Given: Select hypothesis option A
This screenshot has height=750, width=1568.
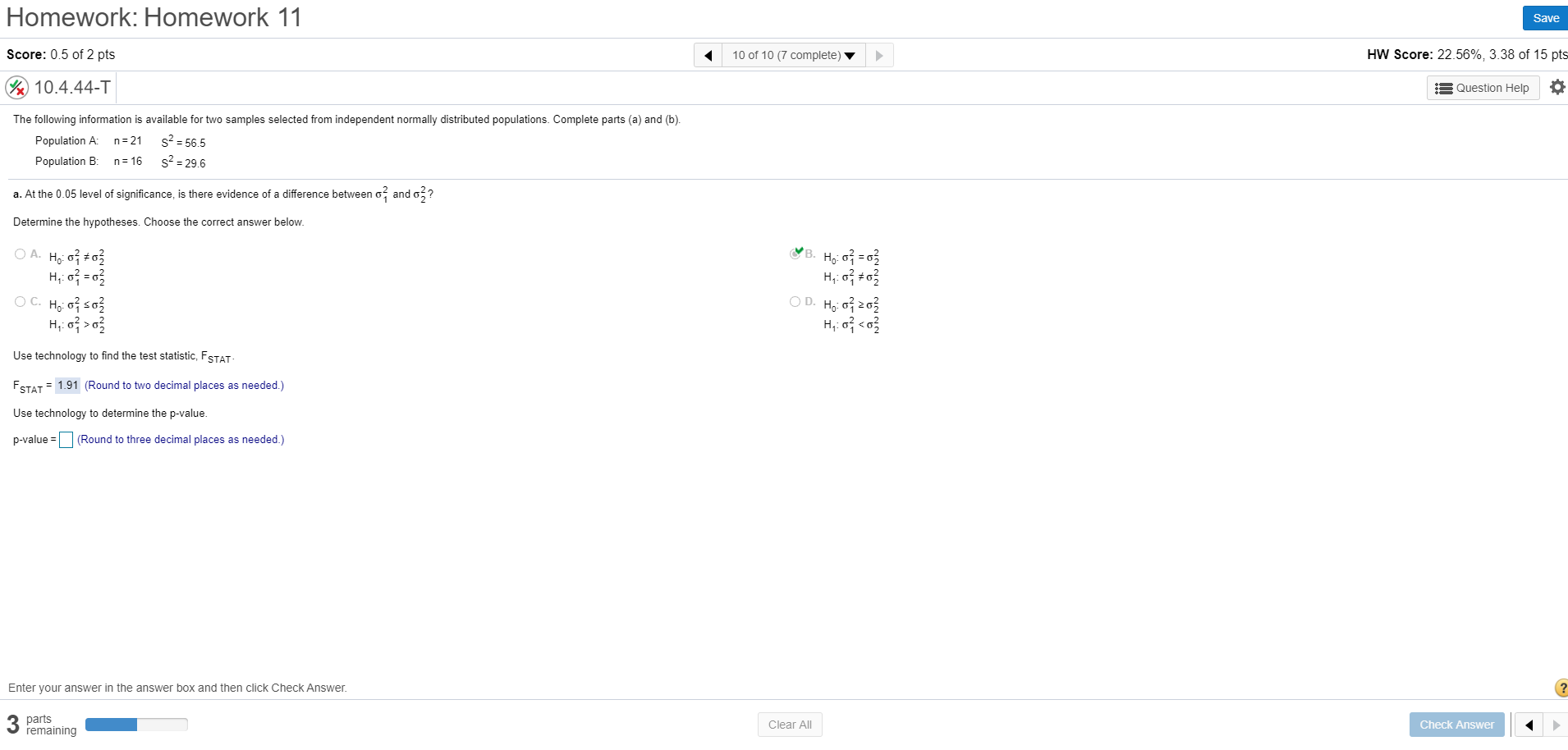Looking at the screenshot, I should 20,254.
